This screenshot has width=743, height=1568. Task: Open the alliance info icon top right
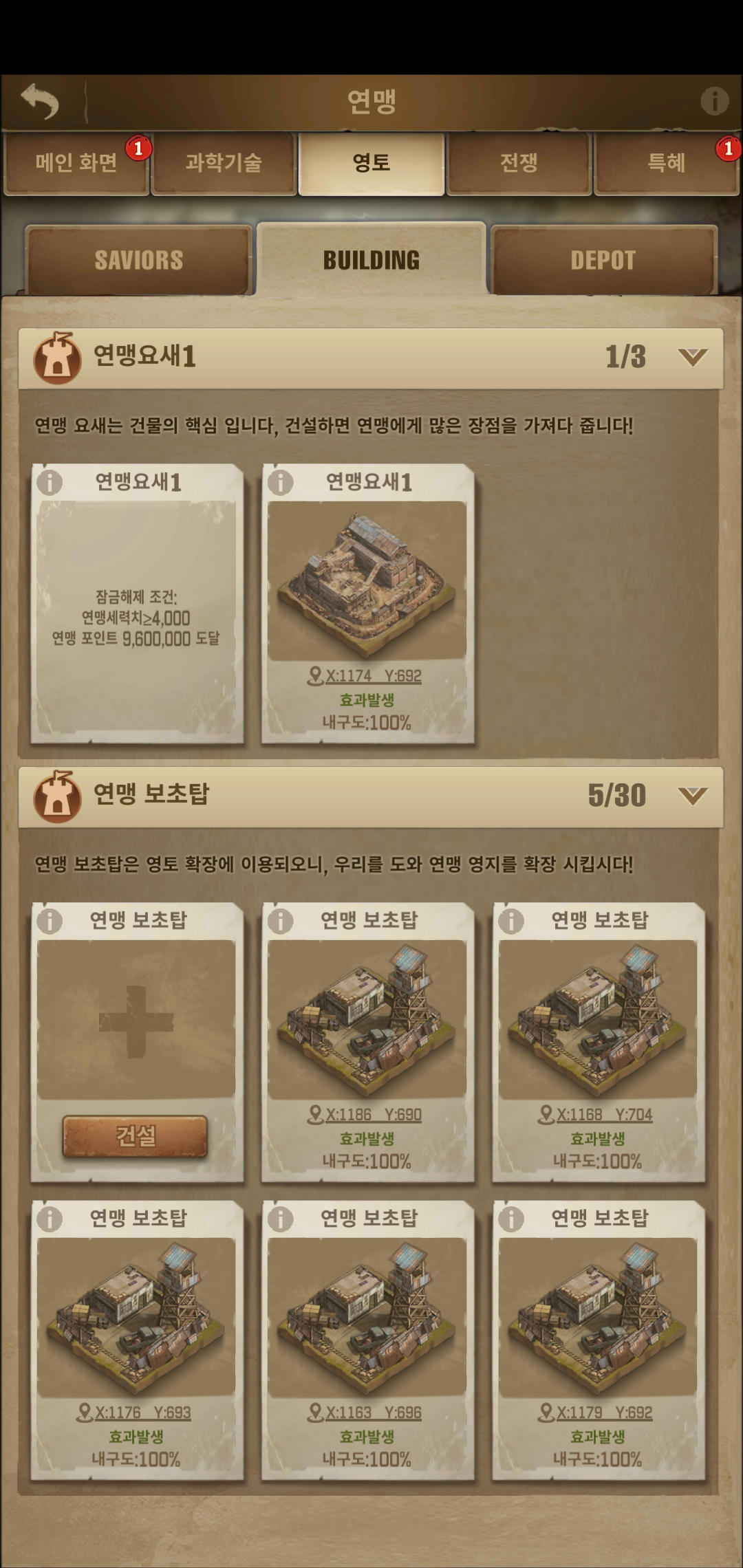coord(714,101)
